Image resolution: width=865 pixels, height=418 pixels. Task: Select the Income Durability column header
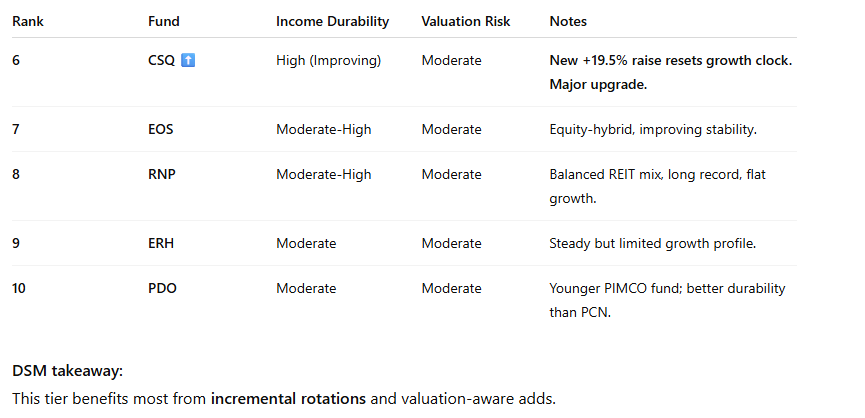[x=332, y=21]
